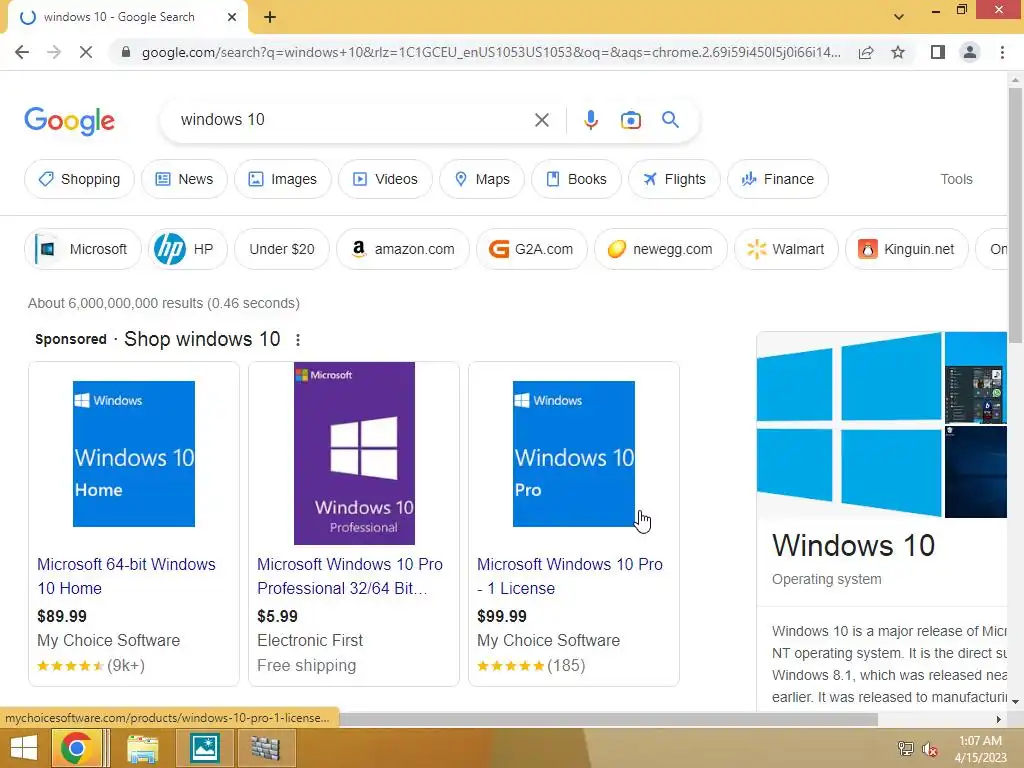Screen dimensions: 1024x768
Task: Select the Walmart chip
Action: click(786, 249)
